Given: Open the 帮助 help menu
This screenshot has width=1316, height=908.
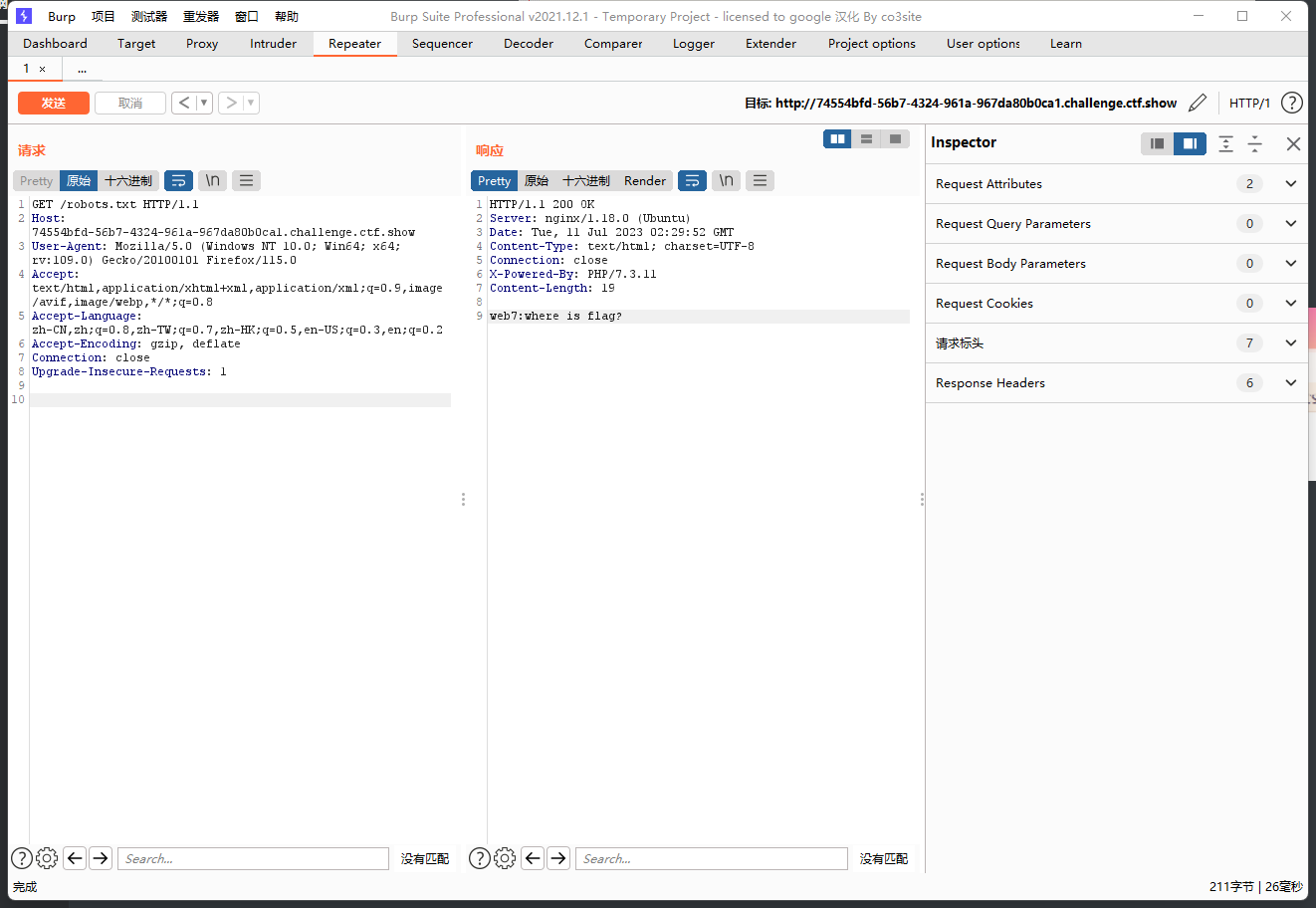Looking at the screenshot, I should 287,16.
